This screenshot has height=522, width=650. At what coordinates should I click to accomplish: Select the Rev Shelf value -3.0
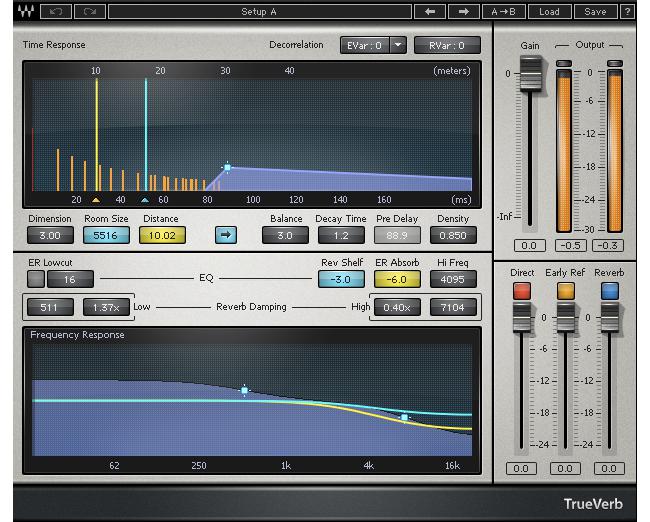(341, 279)
